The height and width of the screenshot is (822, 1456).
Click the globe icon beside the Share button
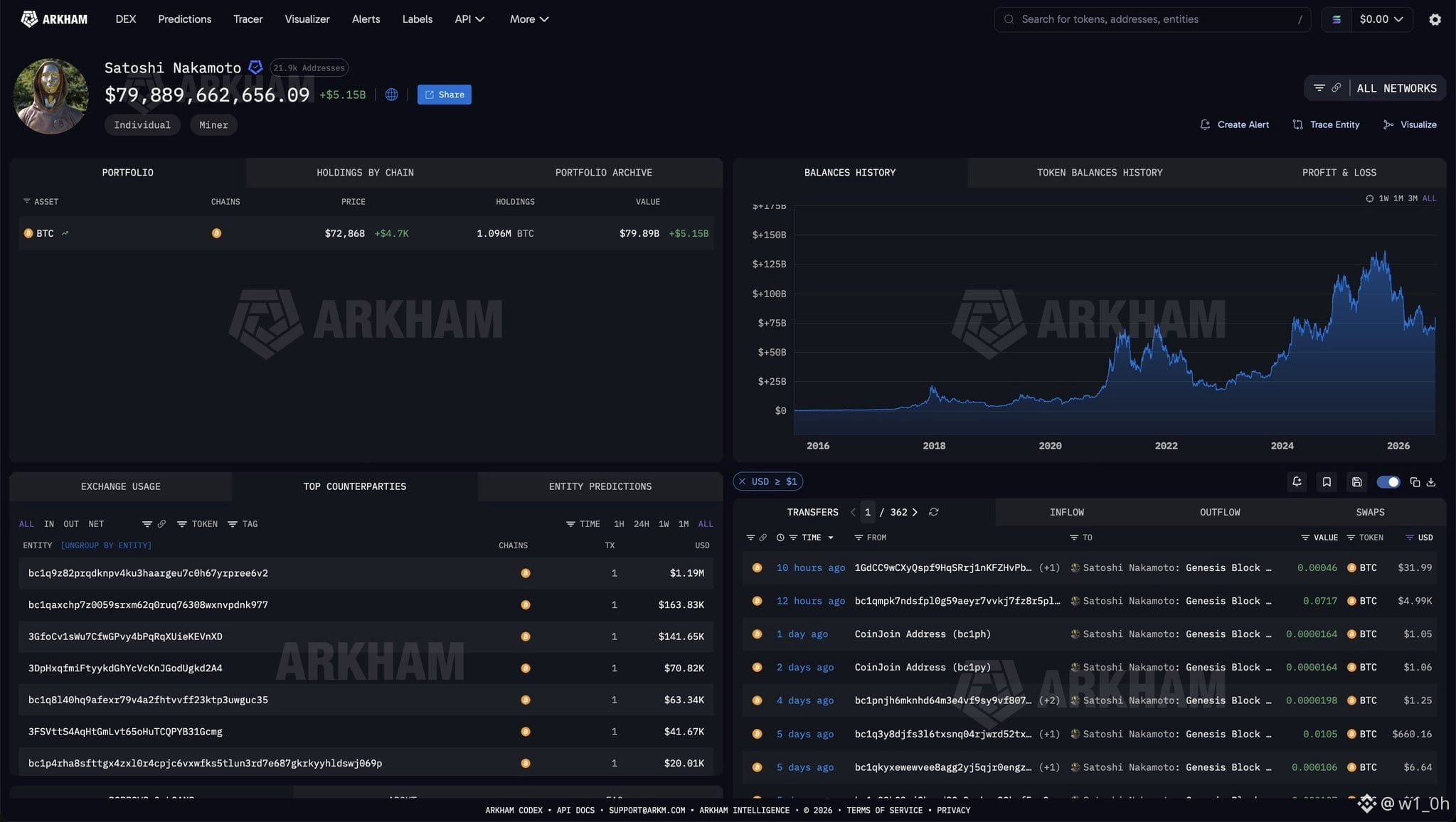(x=391, y=95)
